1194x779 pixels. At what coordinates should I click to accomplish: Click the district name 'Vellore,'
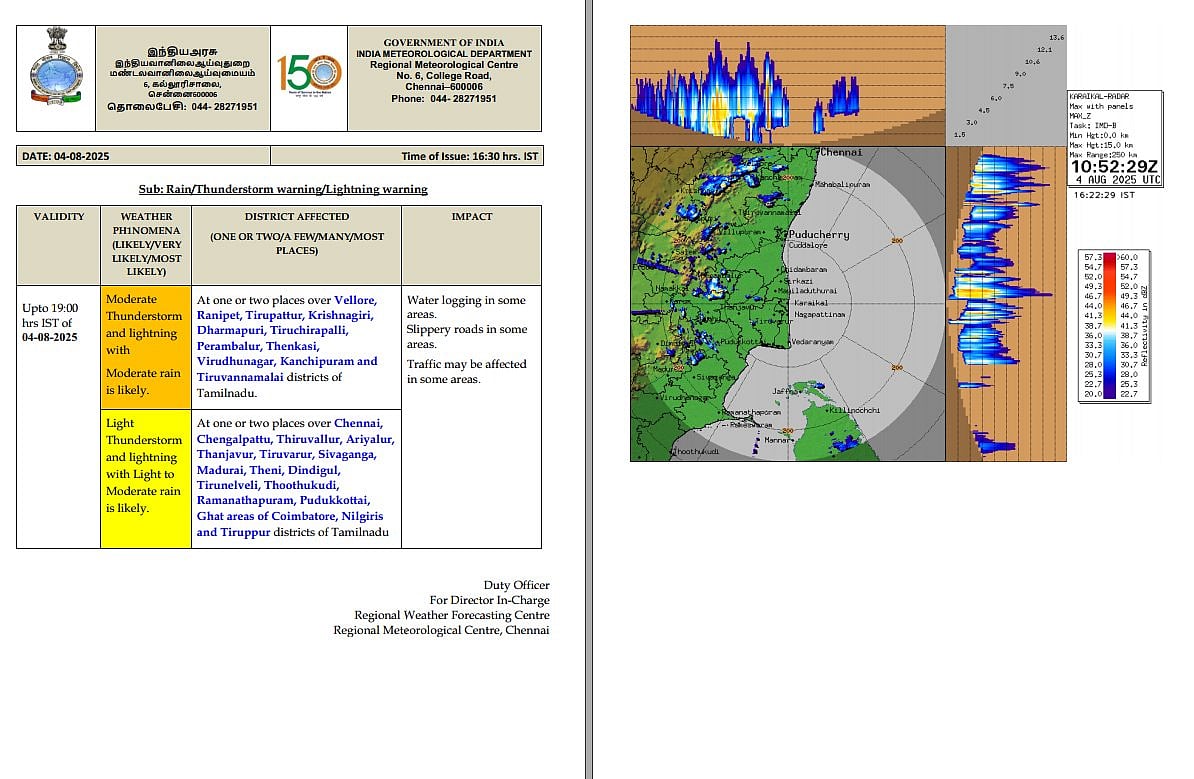pos(356,300)
